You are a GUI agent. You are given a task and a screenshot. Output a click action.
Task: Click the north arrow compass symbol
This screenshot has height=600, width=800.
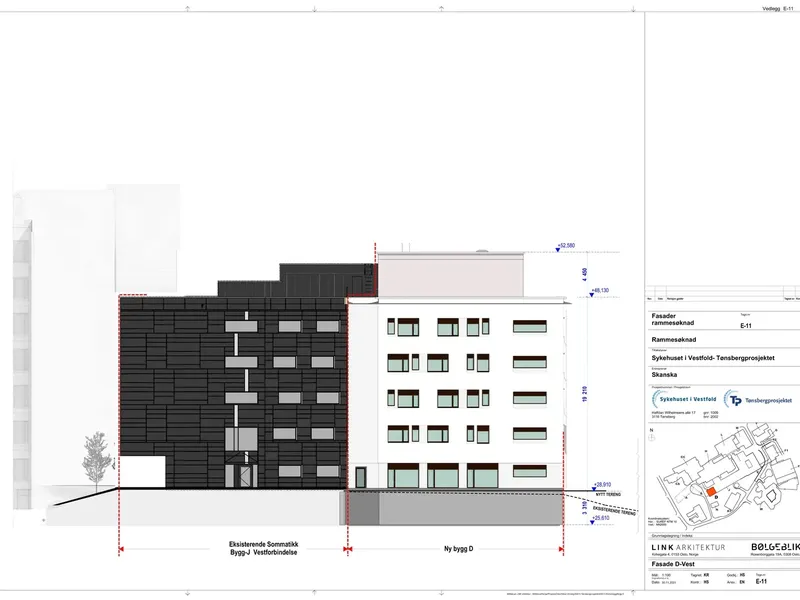652,435
